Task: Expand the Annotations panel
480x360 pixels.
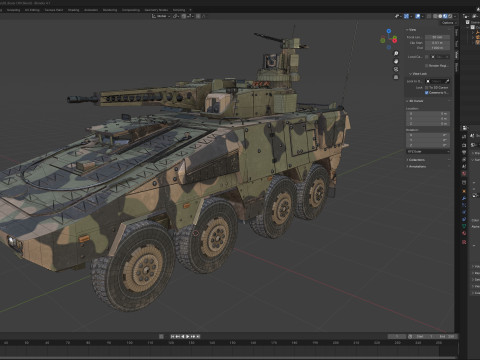Action: [416, 166]
